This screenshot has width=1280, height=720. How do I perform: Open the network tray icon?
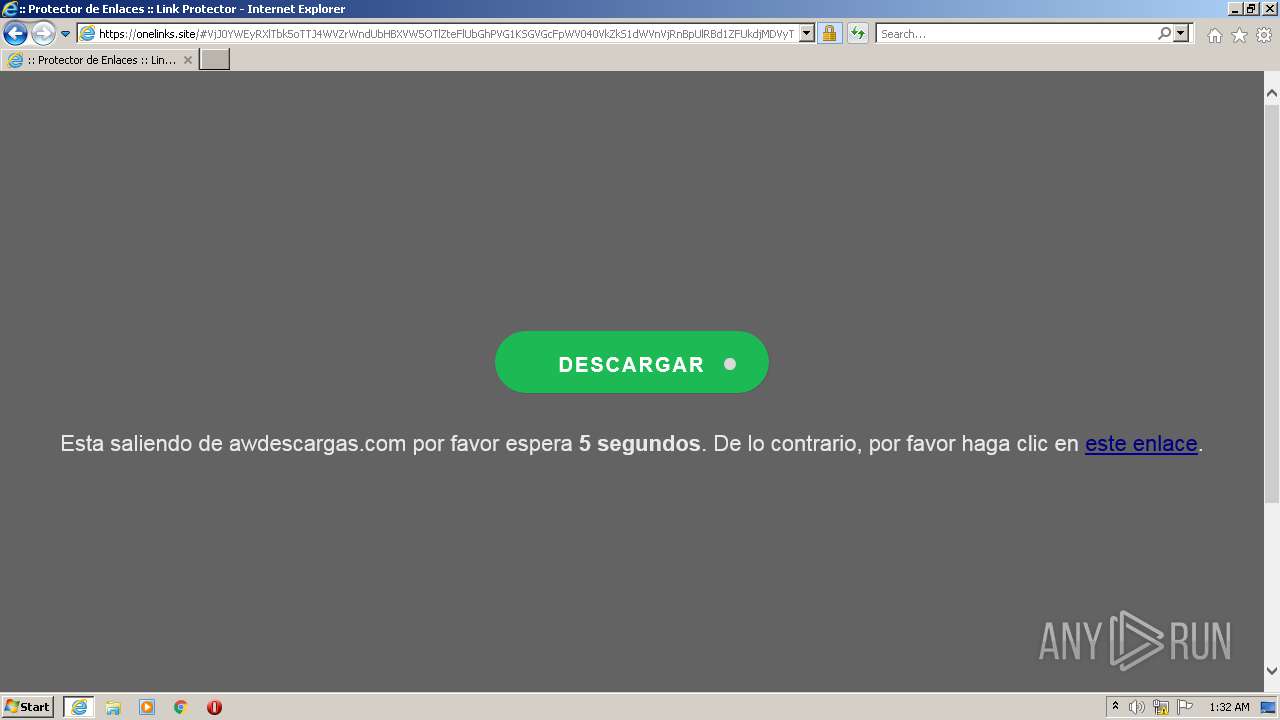(x=1161, y=707)
